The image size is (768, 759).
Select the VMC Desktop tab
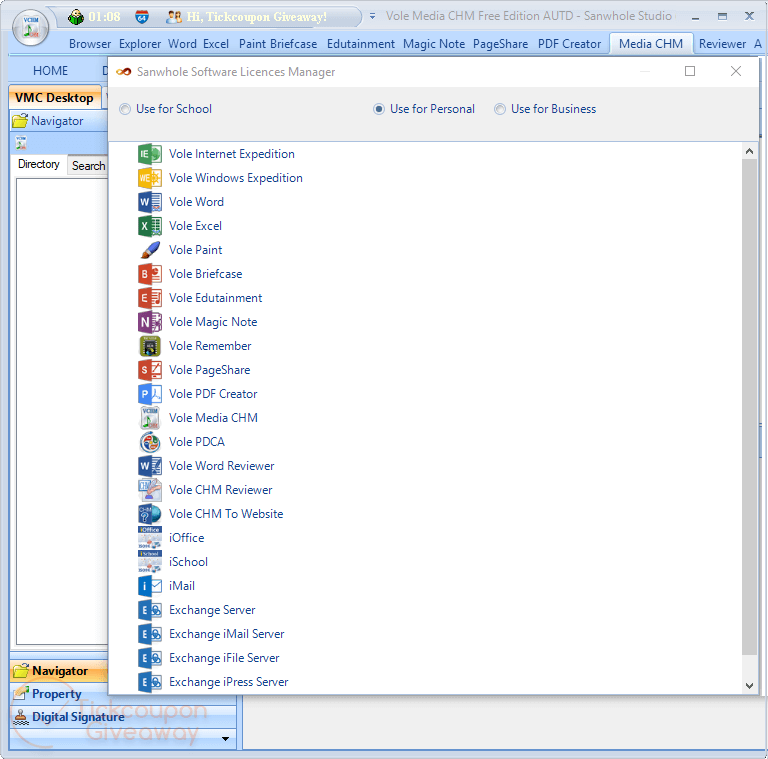(x=54, y=97)
